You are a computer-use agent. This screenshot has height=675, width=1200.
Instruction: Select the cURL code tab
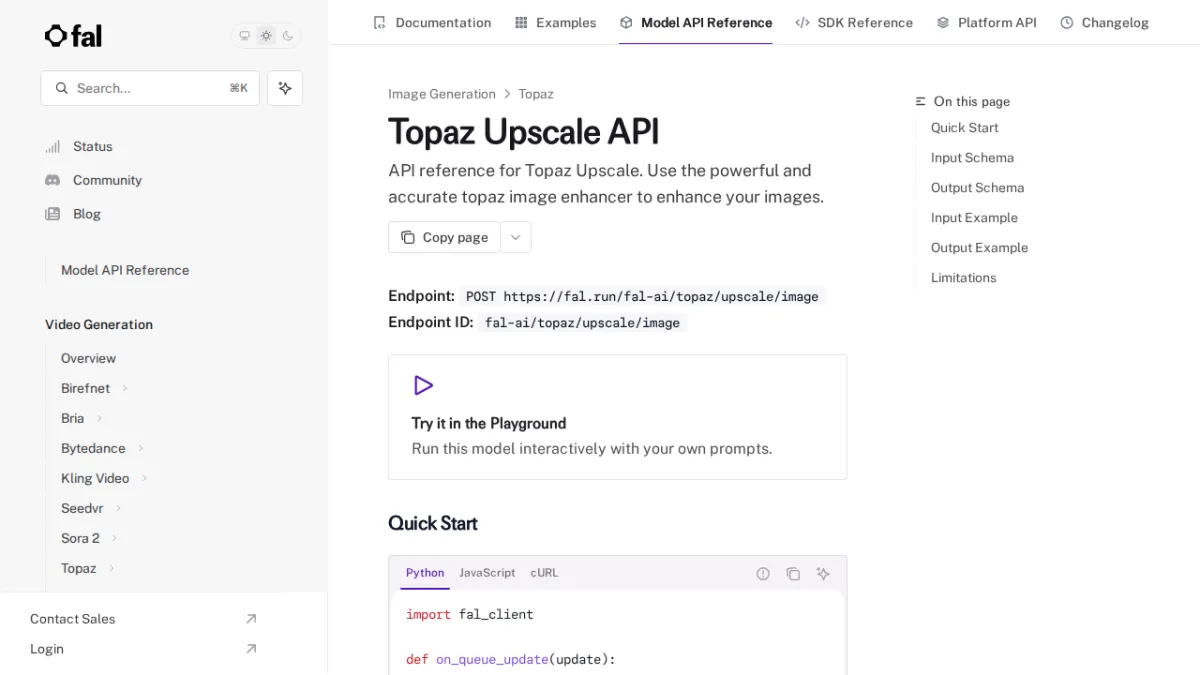544,573
